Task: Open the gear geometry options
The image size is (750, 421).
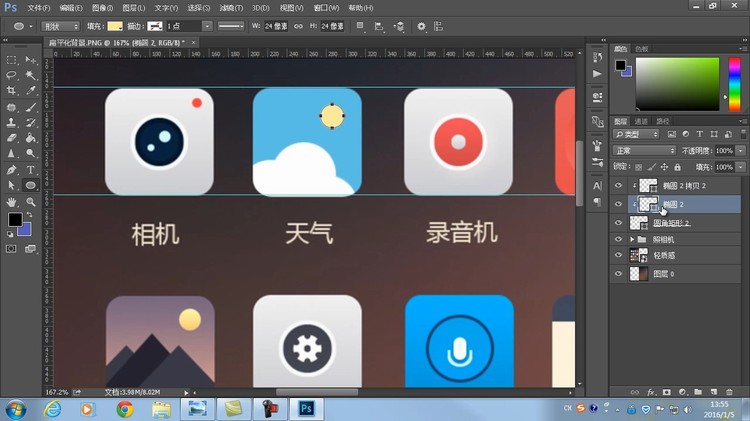Action: point(421,26)
